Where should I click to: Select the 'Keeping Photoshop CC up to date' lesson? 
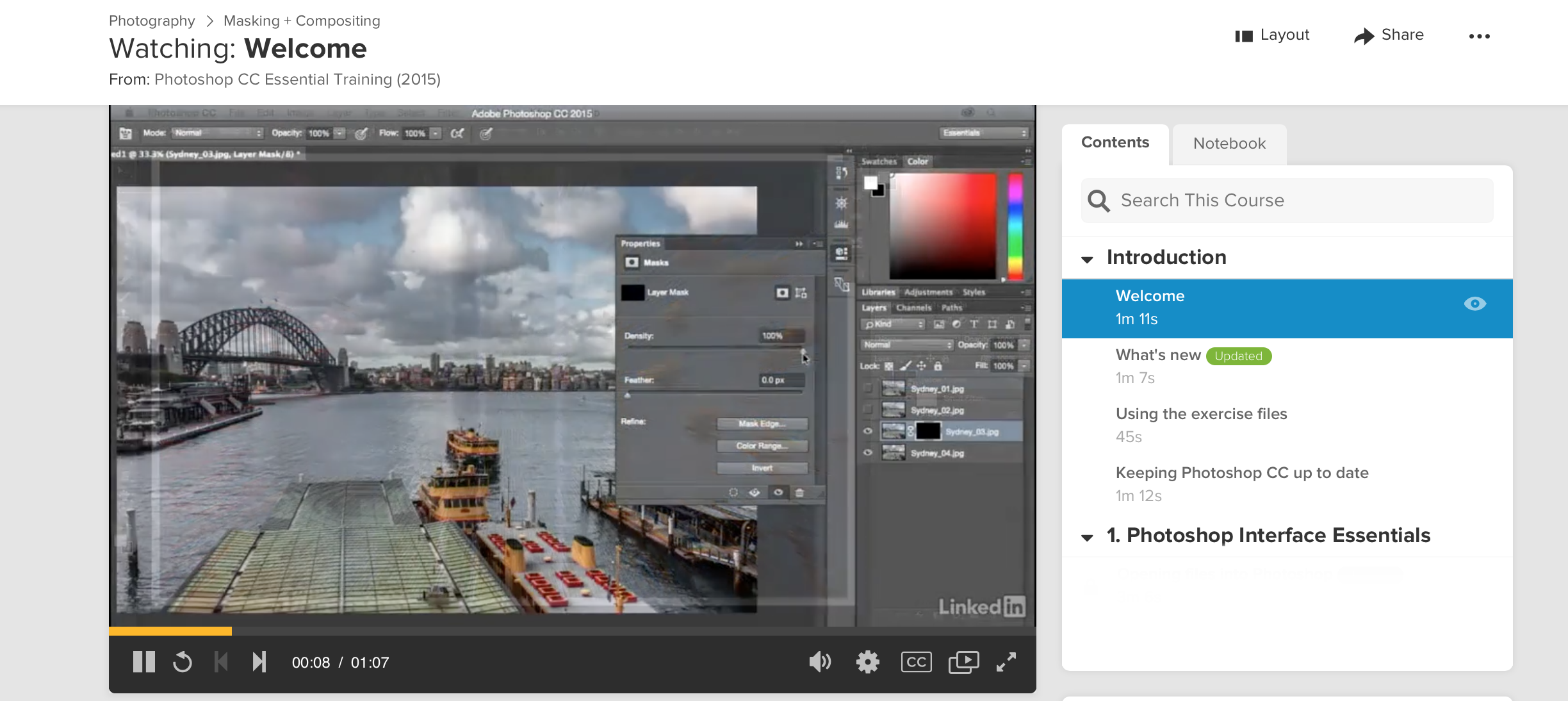[x=1241, y=473]
